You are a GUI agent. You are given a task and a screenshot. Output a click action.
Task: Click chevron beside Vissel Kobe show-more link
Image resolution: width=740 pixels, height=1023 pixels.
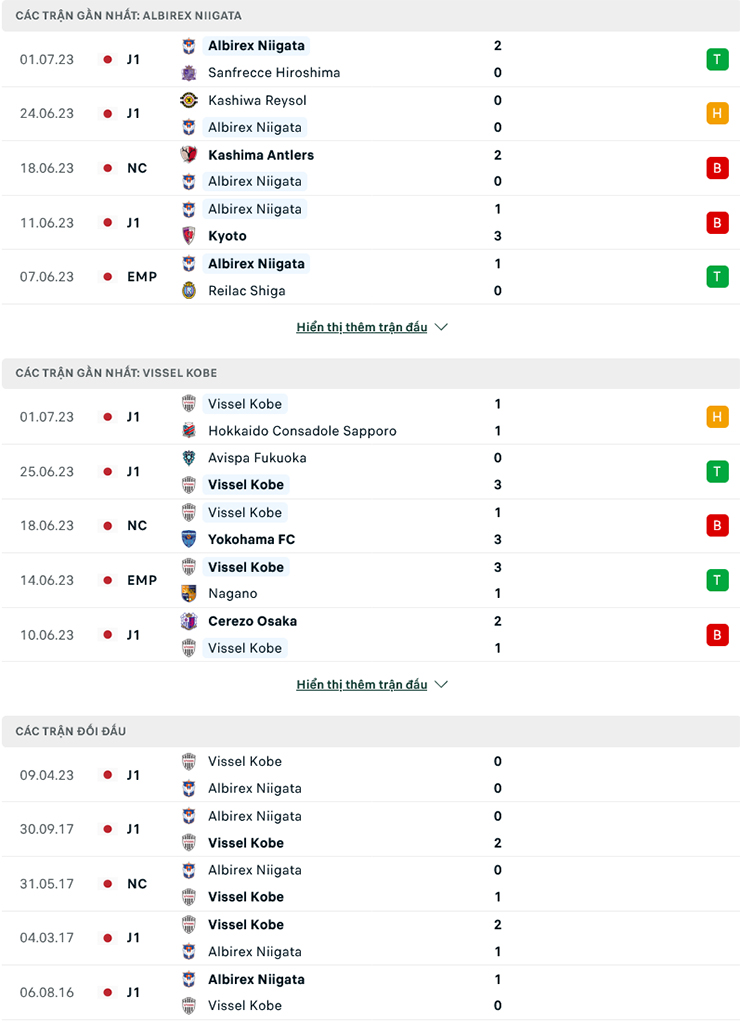pos(442,685)
